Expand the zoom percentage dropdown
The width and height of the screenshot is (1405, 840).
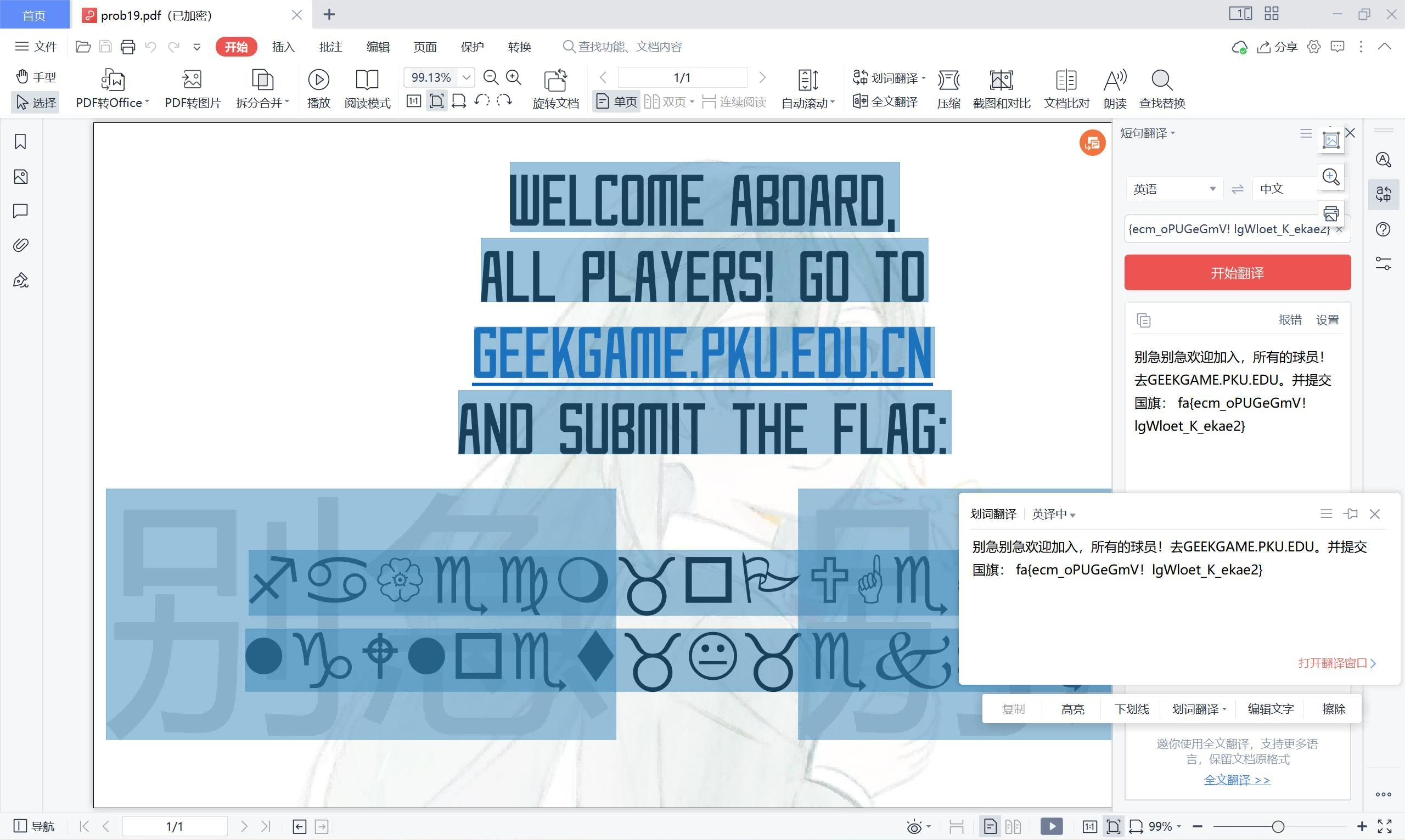click(x=467, y=77)
